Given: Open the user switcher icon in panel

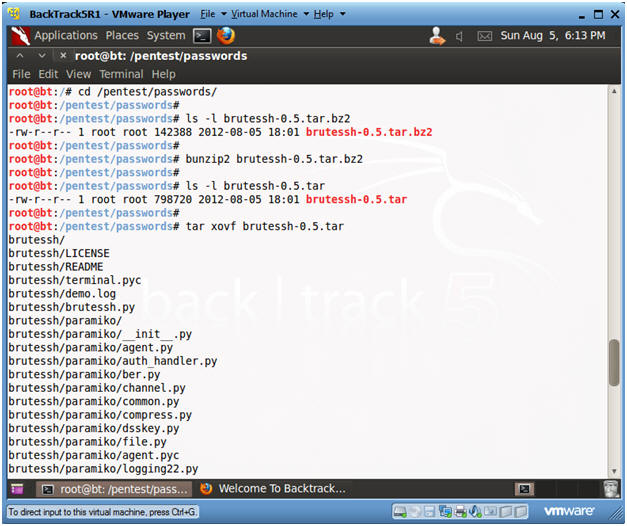Looking at the screenshot, I should 437,36.
